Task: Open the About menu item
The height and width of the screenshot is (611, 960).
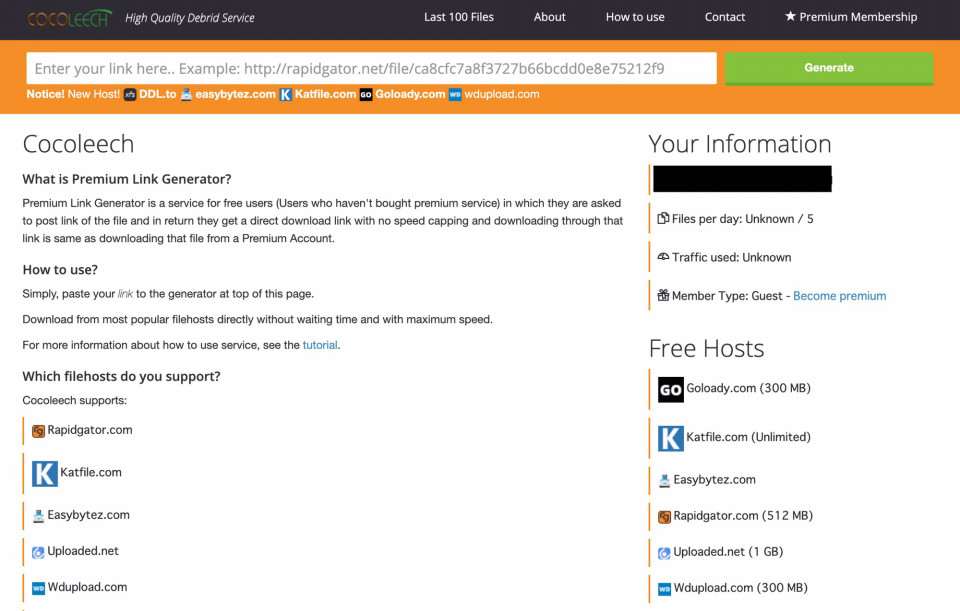Action: point(549,17)
